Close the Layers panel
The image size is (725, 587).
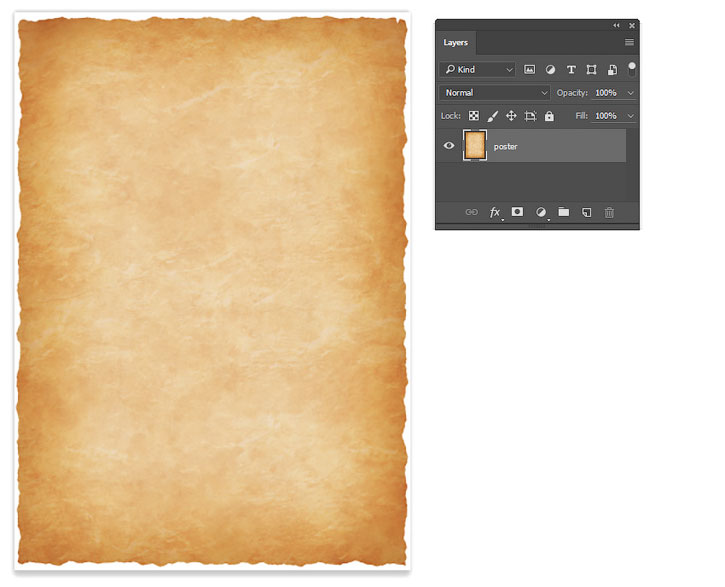click(x=632, y=25)
